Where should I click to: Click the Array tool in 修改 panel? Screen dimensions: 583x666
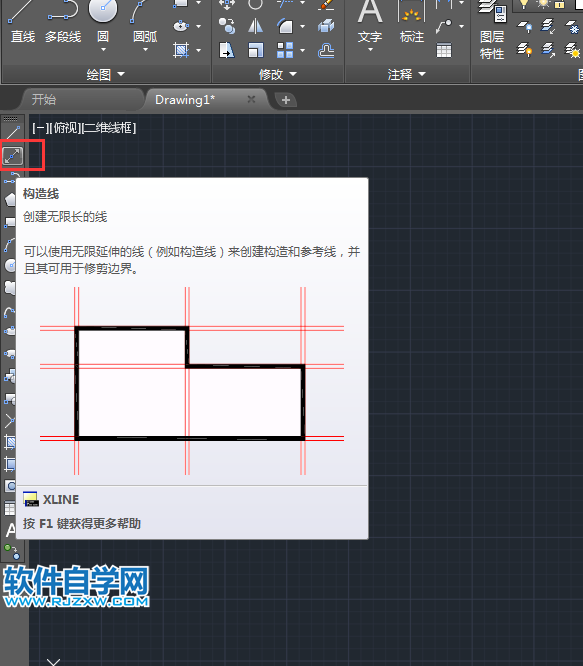coord(285,50)
